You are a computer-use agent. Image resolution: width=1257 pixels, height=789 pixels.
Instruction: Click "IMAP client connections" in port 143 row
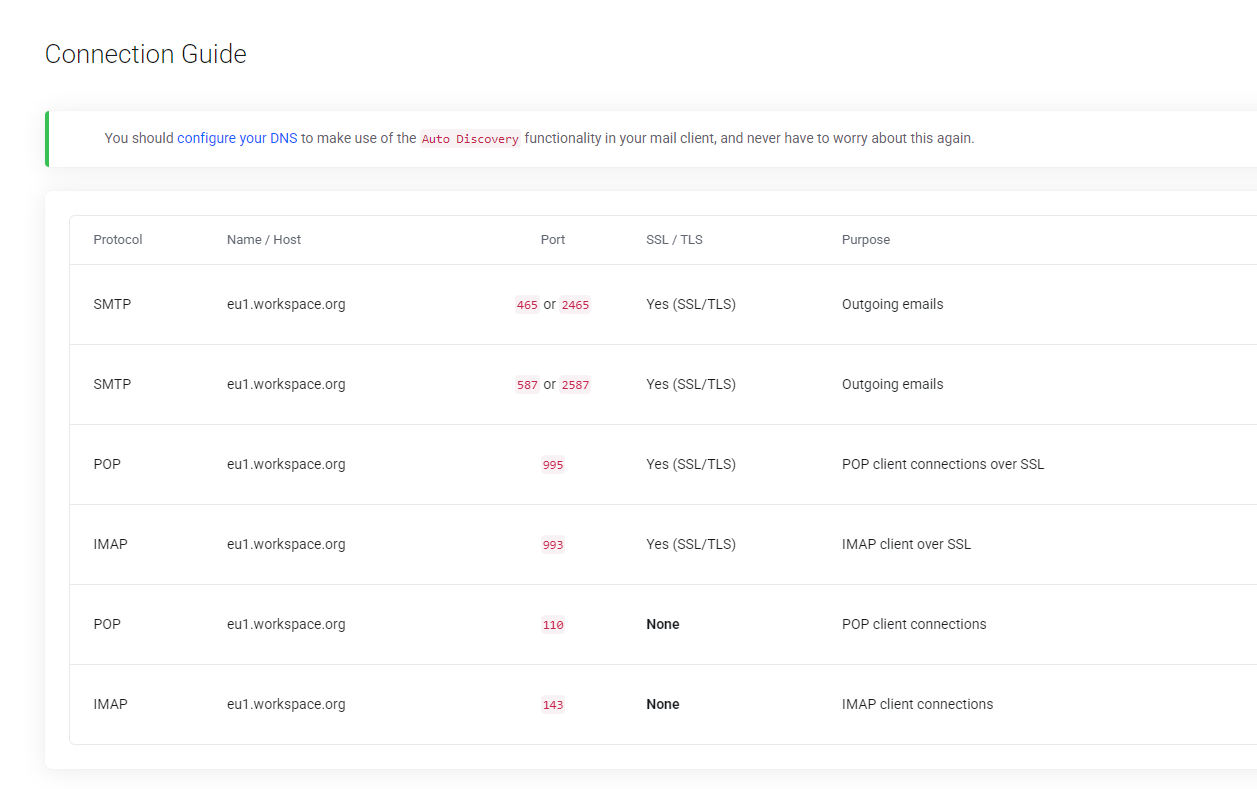(918, 704)
